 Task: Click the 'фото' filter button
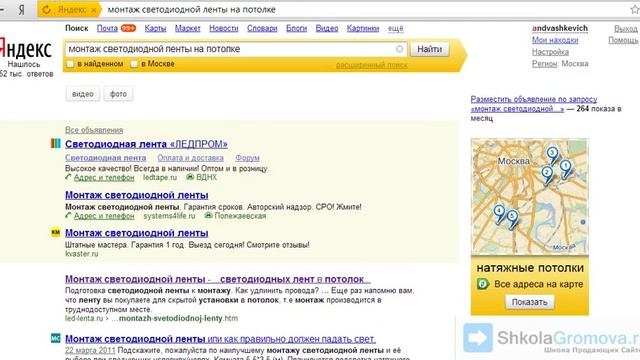coord(118,94)
